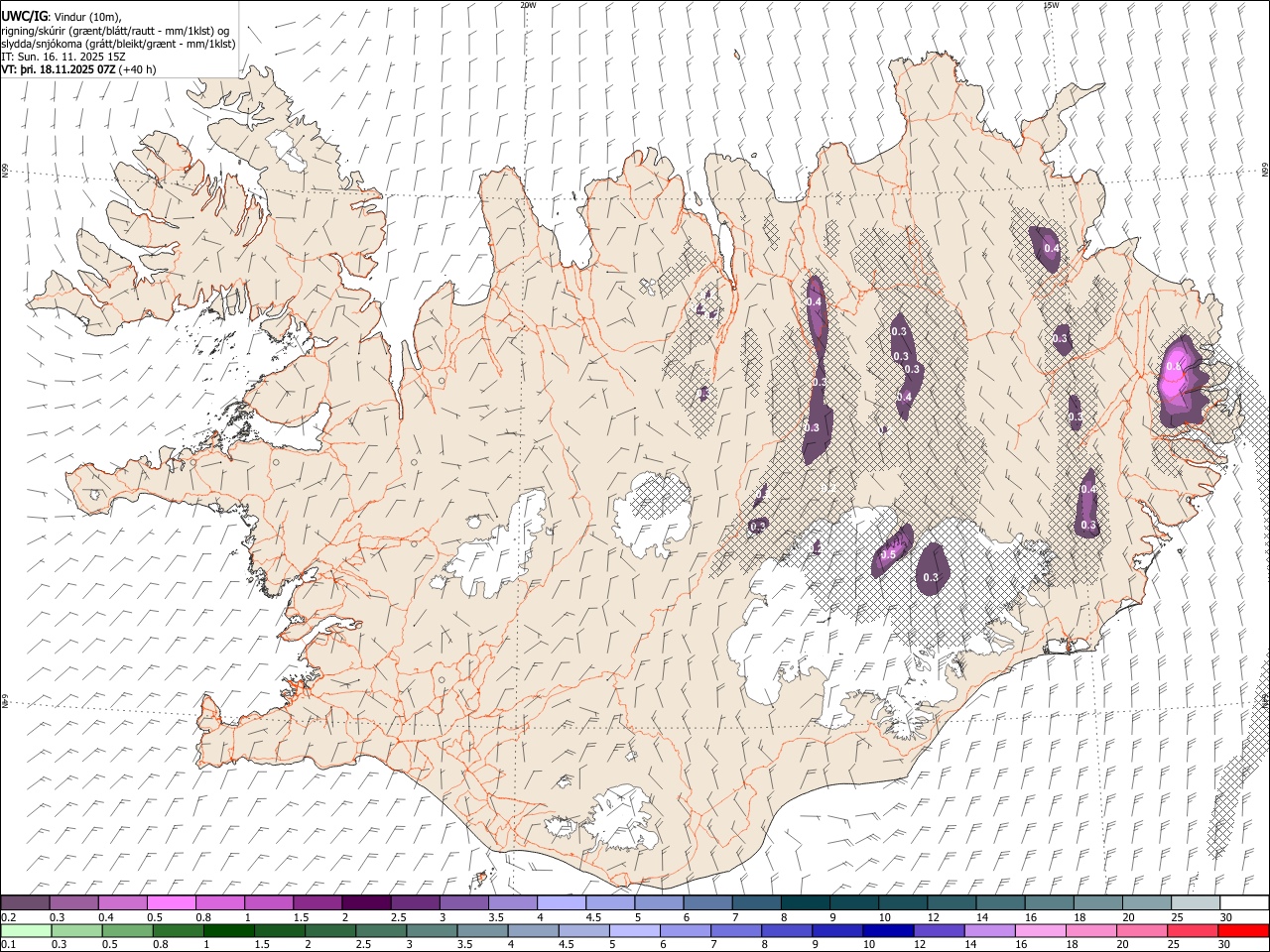Pick the 7 blue swatch in lower legend row

click(735, 931)
